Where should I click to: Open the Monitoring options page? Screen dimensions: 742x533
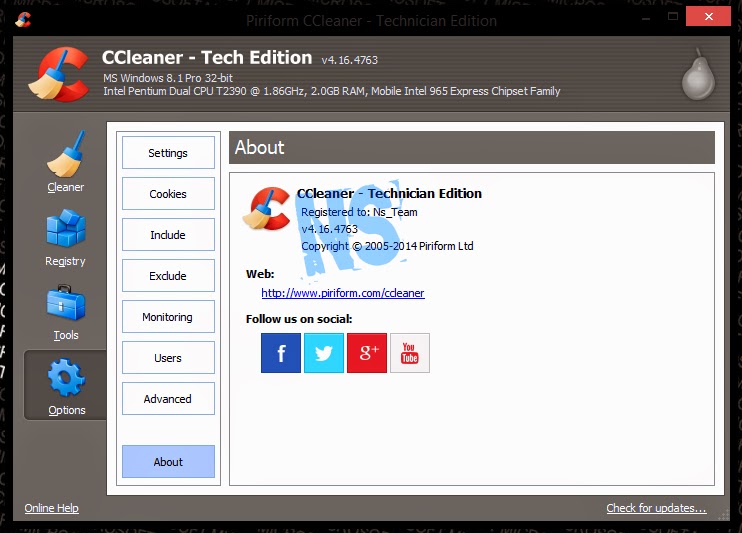(x=168, y=317)
